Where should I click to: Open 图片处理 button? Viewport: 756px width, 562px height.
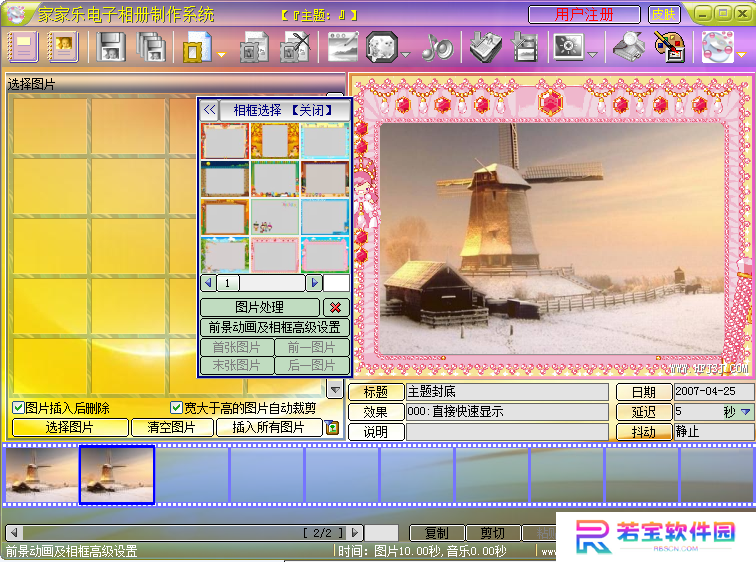point(260,307)
